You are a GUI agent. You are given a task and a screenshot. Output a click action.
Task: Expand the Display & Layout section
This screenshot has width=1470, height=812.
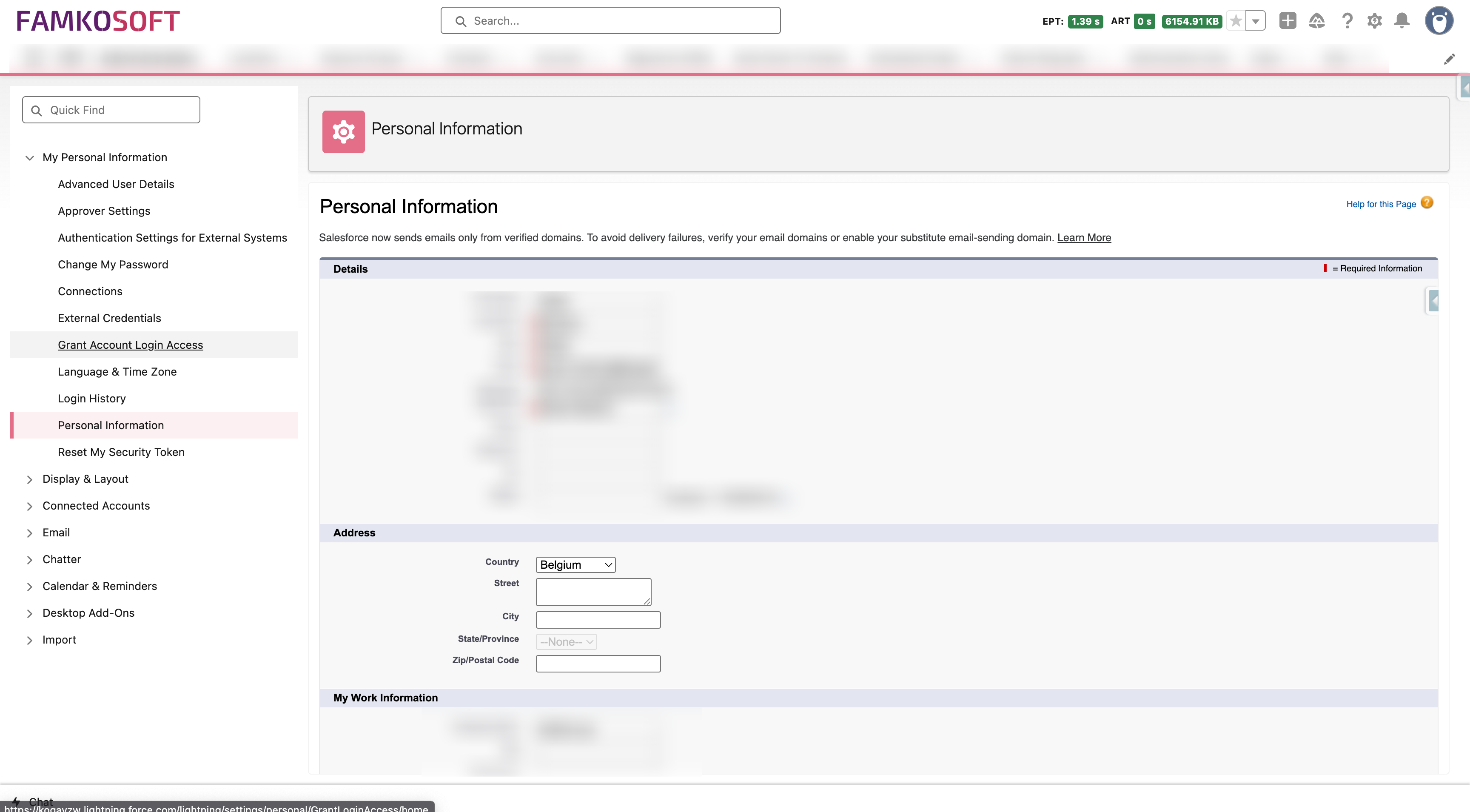(30, 479)
